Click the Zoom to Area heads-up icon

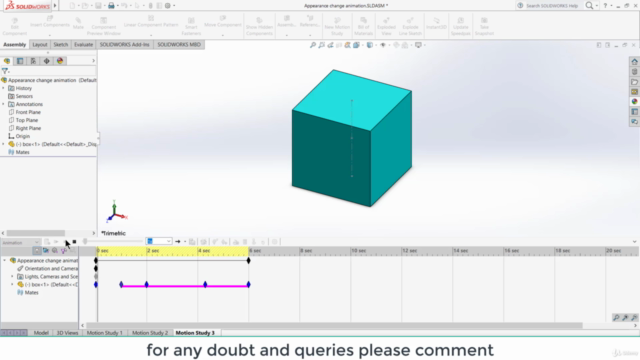pyautogui.click(x=322, y=45)
